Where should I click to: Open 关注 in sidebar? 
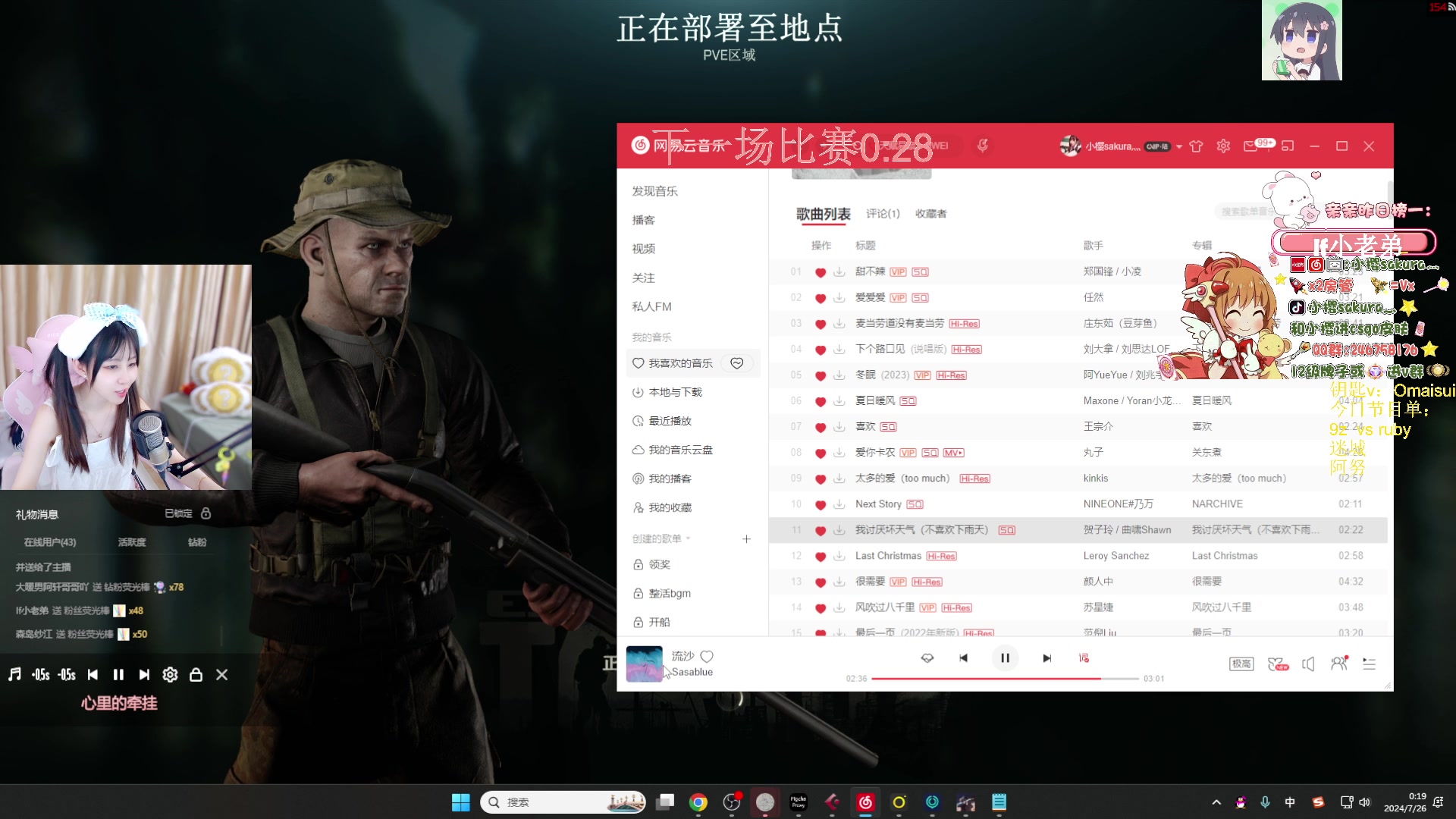pyautogui.click(x=643, y=278)
